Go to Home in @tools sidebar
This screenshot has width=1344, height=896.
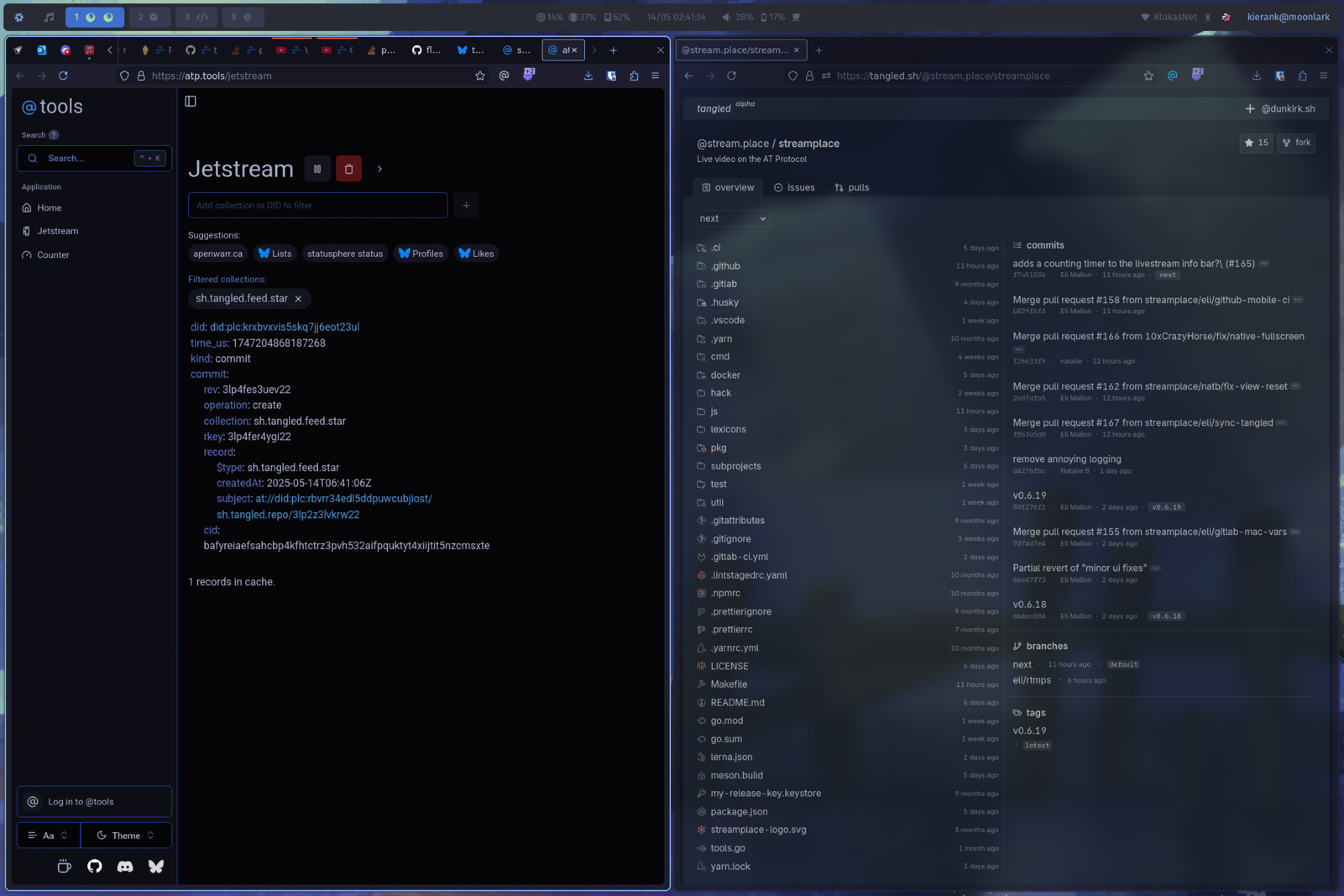pyautogui.click(x=94, y=208)
